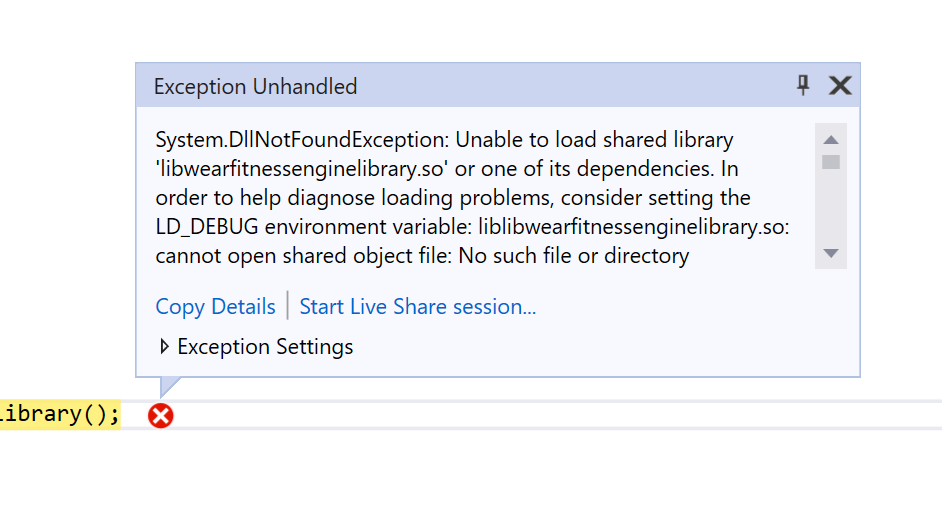Click the Exception Unhandled title text
The width and height of the screenshot is (942, 524).
255,87
